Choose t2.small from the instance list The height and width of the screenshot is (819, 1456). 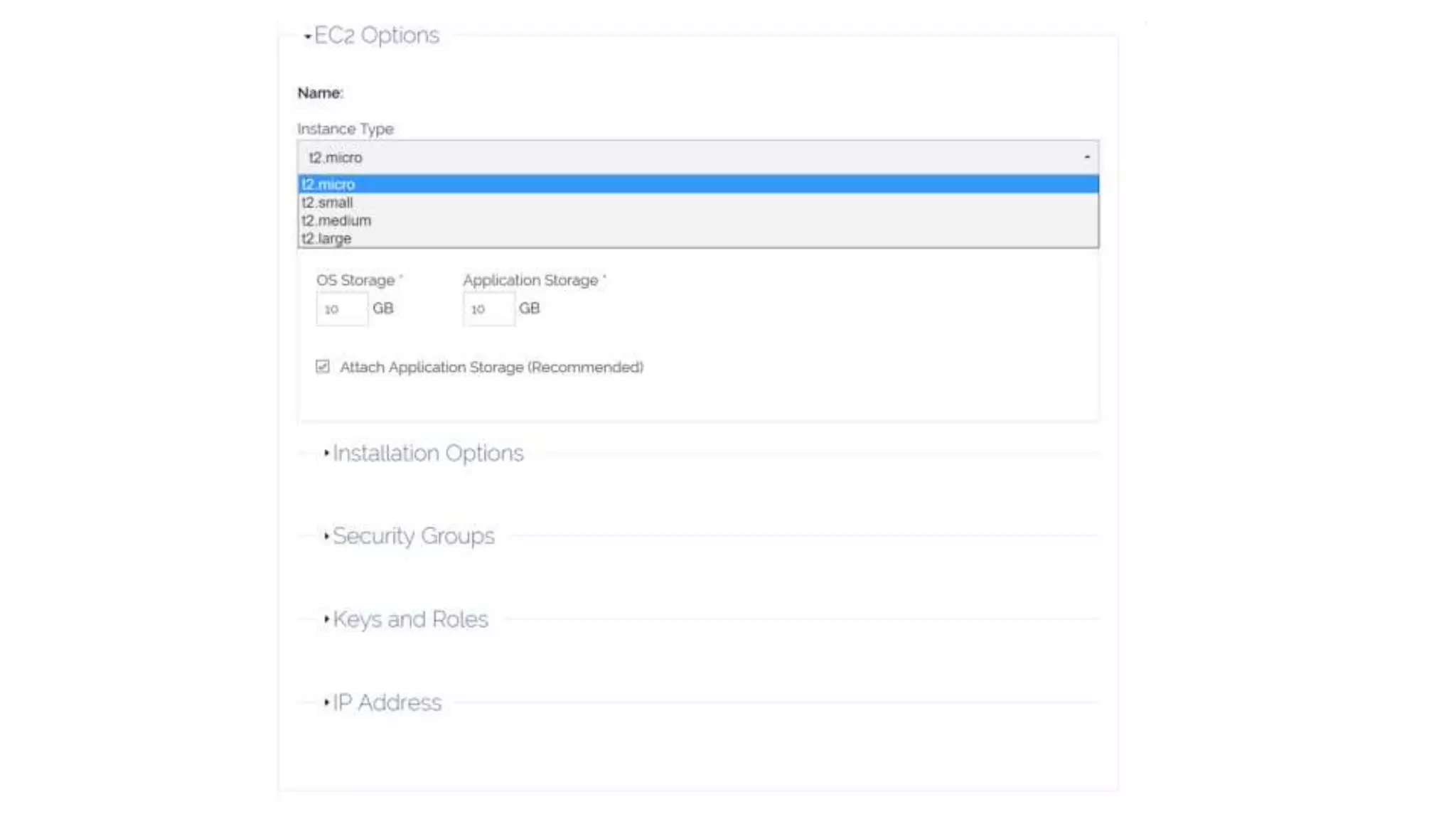click(x=328, y=203)
